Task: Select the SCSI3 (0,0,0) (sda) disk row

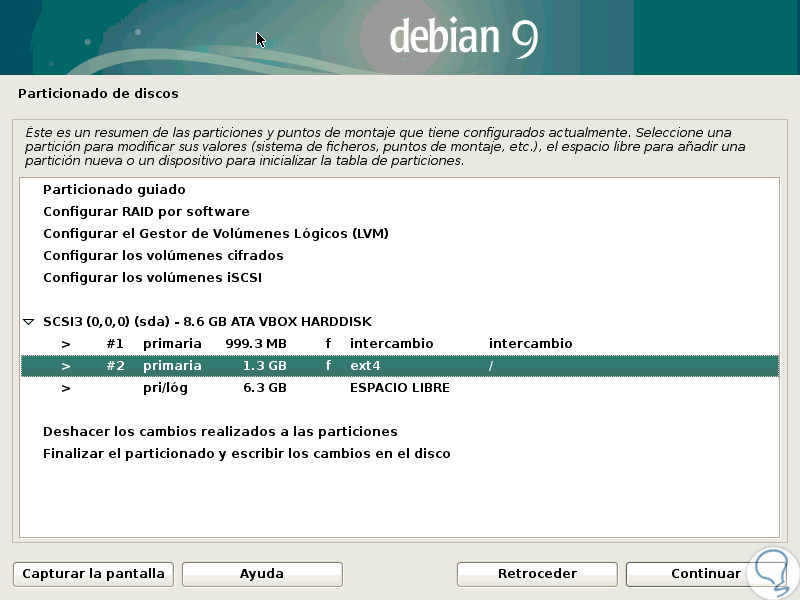Action: coord(400,321)
